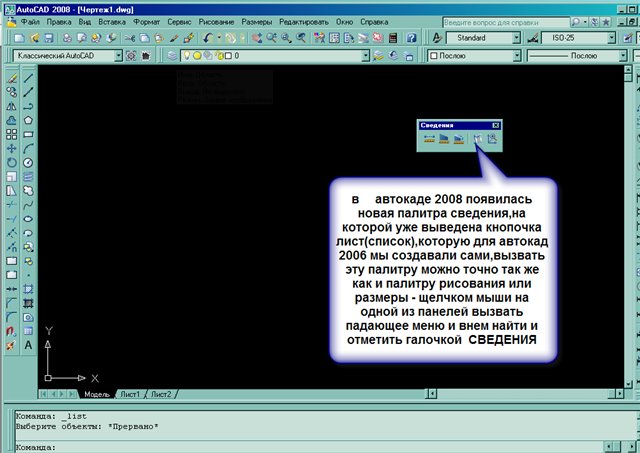Select the Circle draw tool
Viewport: 640px width, 453px height.
pyautogui.click(x=28, y=163)
